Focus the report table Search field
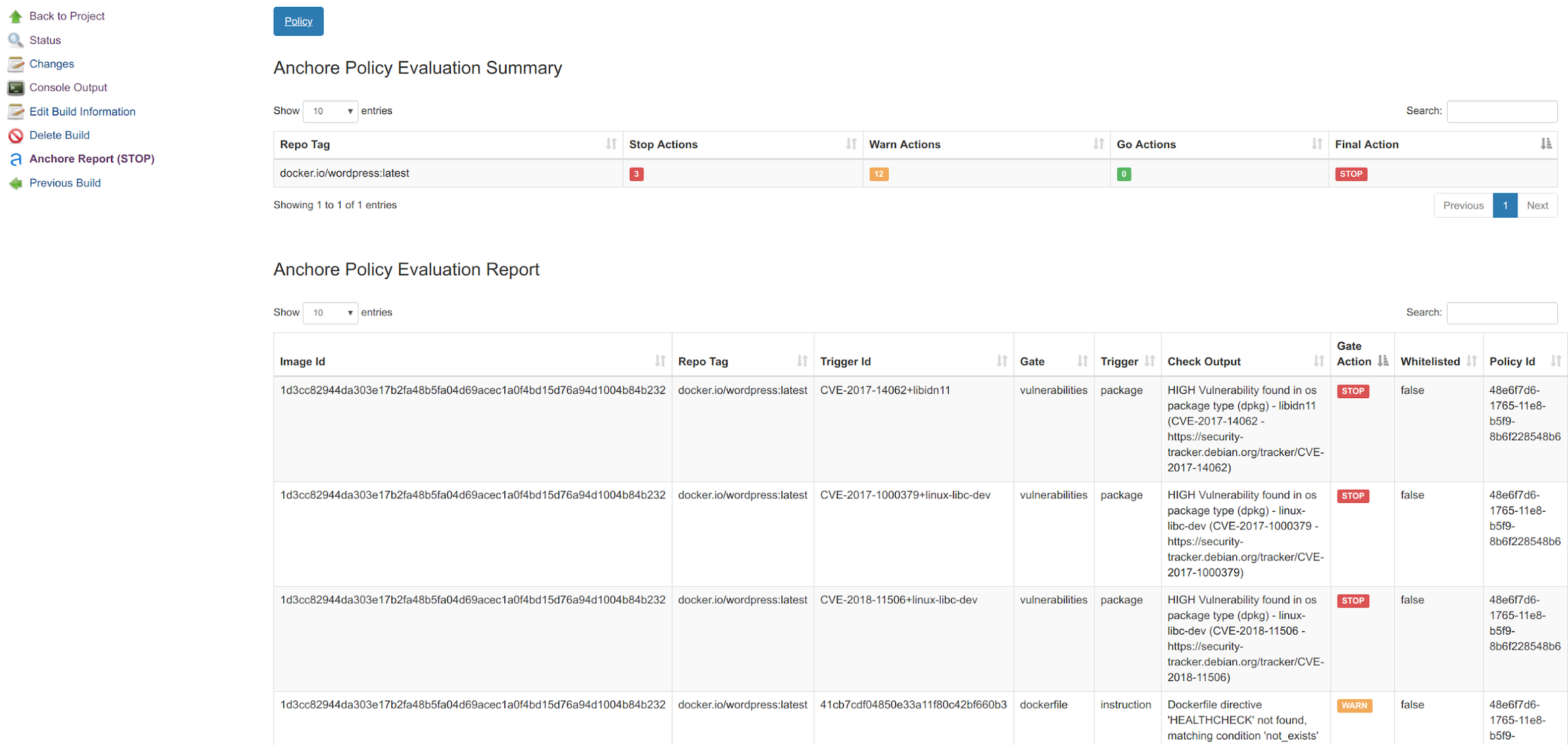Screen dimensions: 1568x745 1502,312
